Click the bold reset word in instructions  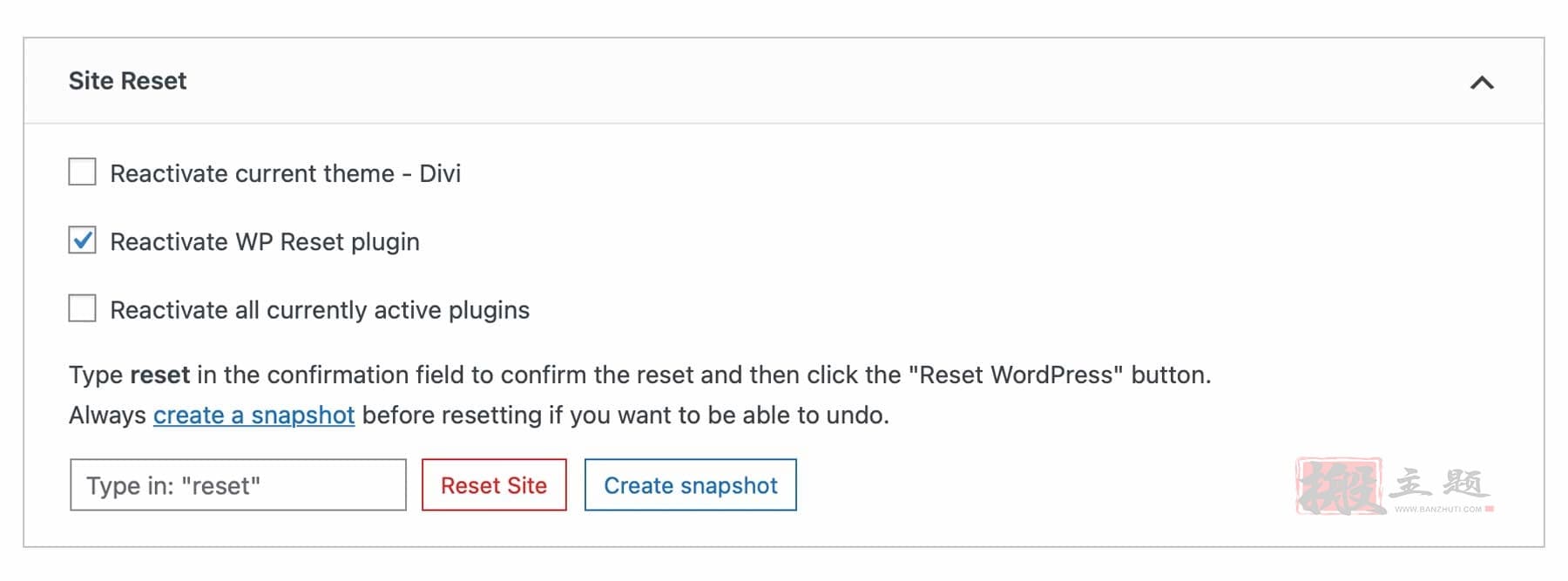[x=159, y=375]
